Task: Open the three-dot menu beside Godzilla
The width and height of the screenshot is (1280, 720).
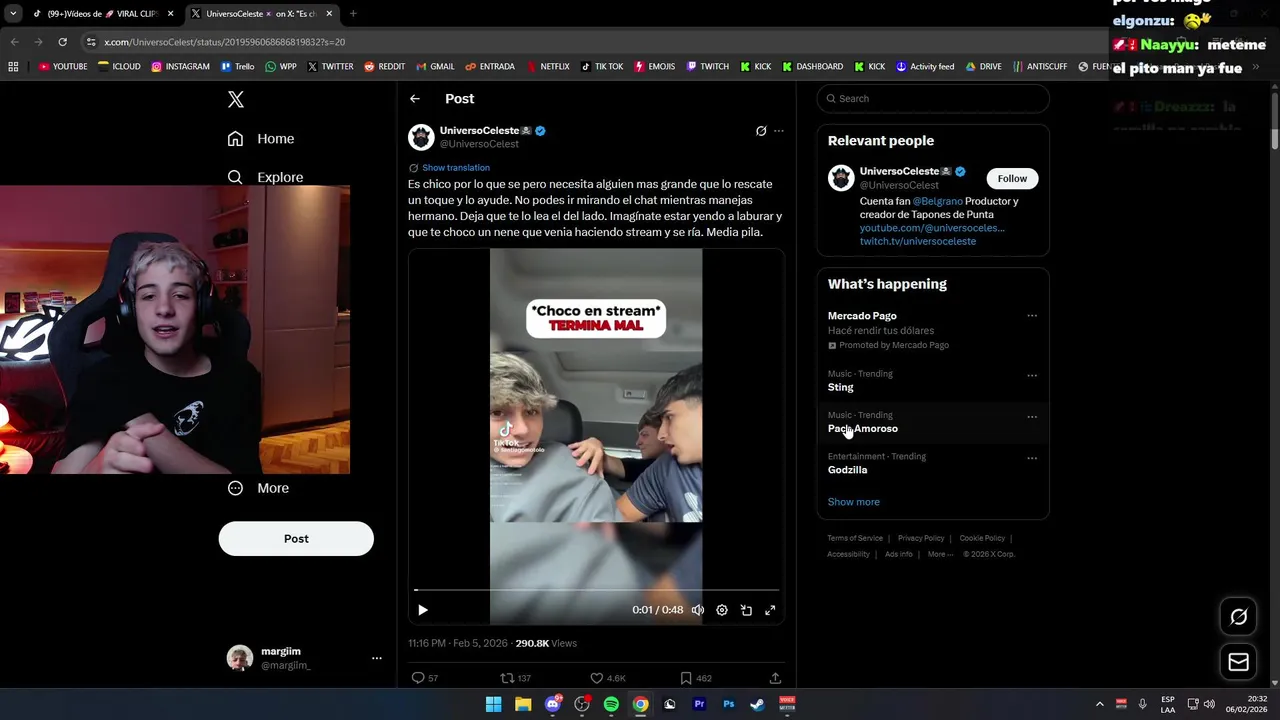Action: [x=1032, y=458]
